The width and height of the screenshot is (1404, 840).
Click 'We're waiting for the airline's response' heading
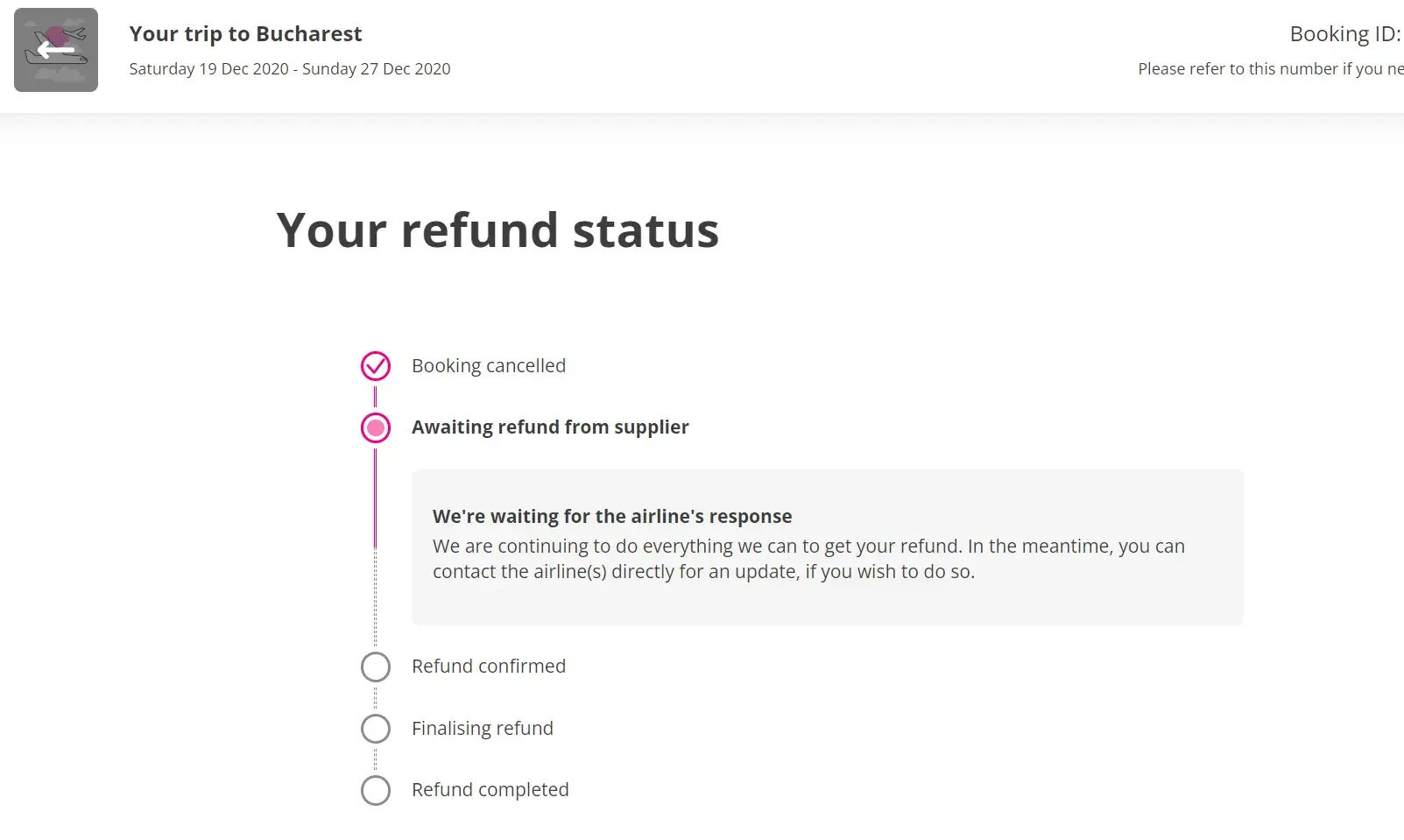[x=612, y=517]
